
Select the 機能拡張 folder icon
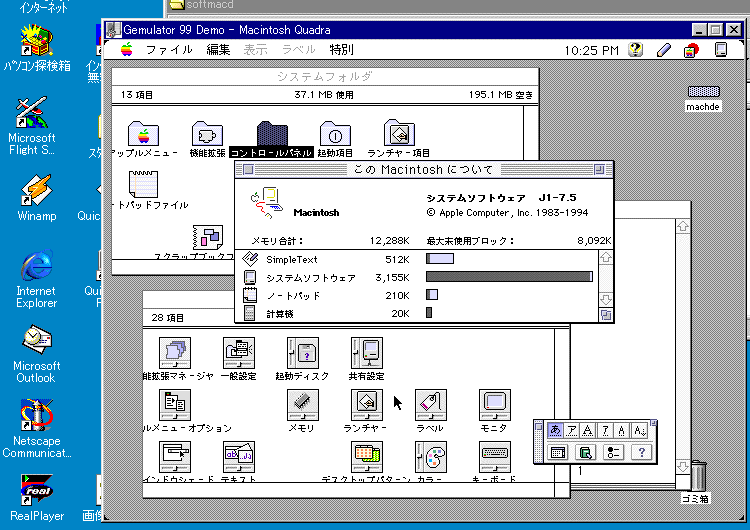pos(207,133)
